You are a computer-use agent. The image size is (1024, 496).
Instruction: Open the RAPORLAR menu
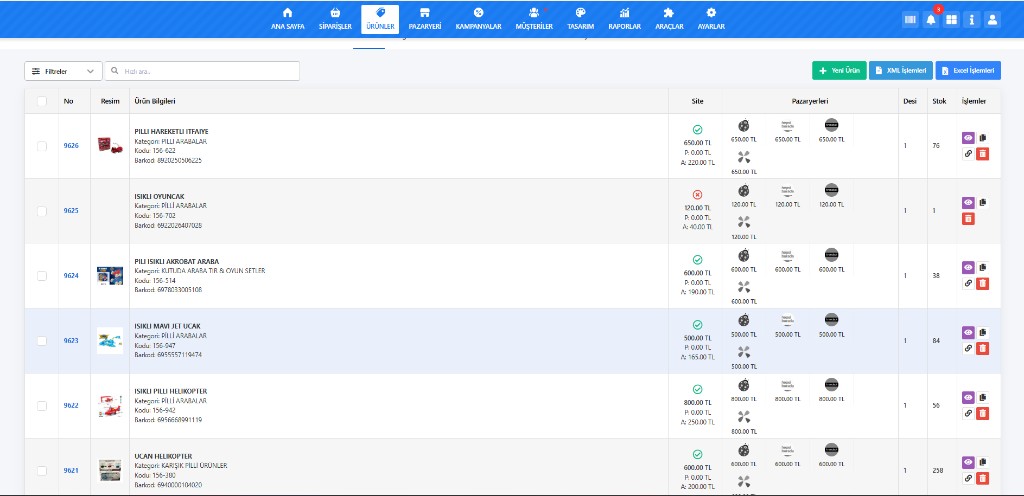coord(624,20)
